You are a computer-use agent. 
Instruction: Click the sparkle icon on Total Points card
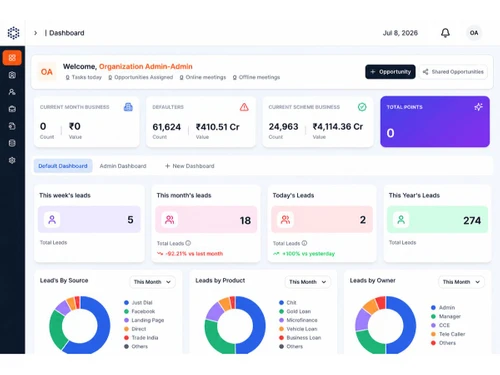click(x=478, y=107)
